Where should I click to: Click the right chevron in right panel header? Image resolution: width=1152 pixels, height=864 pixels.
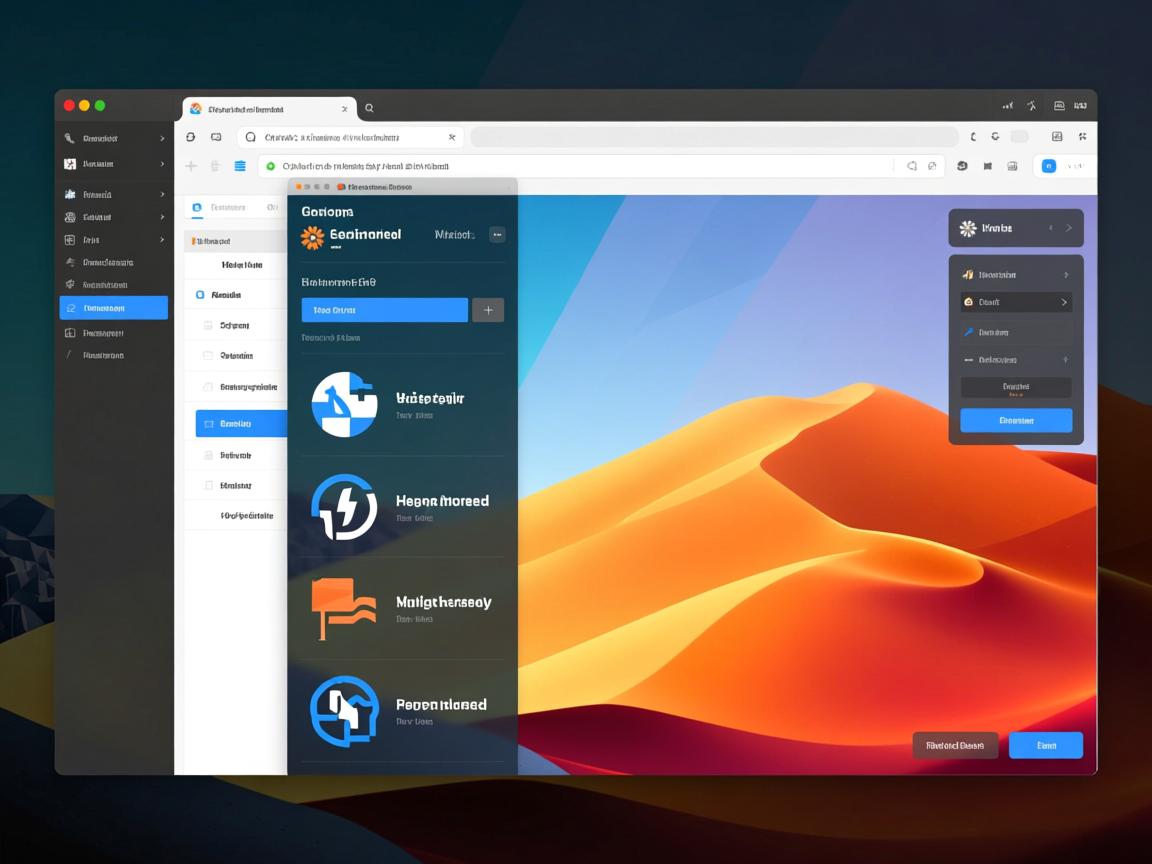pos(1068,228)
